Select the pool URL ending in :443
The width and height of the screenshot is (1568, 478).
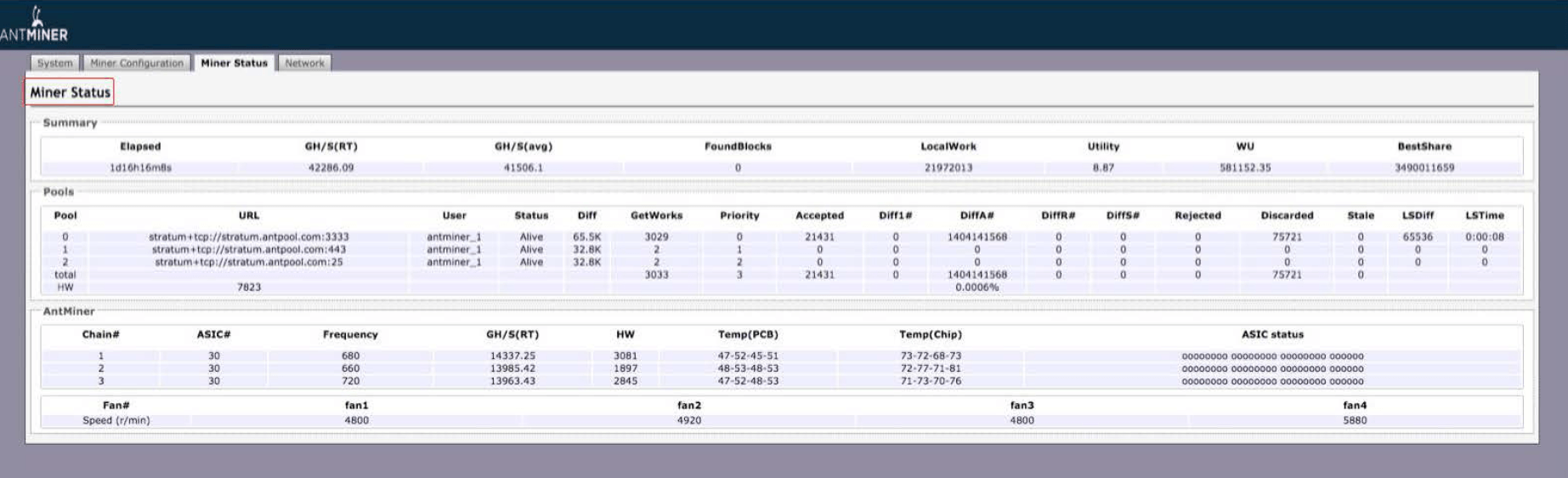(x=249, y=249)
